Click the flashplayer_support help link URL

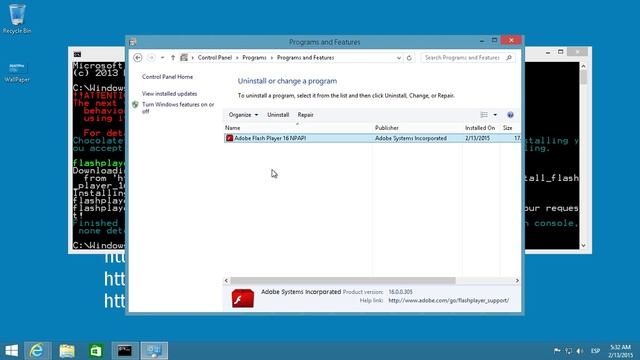(449, 300)
